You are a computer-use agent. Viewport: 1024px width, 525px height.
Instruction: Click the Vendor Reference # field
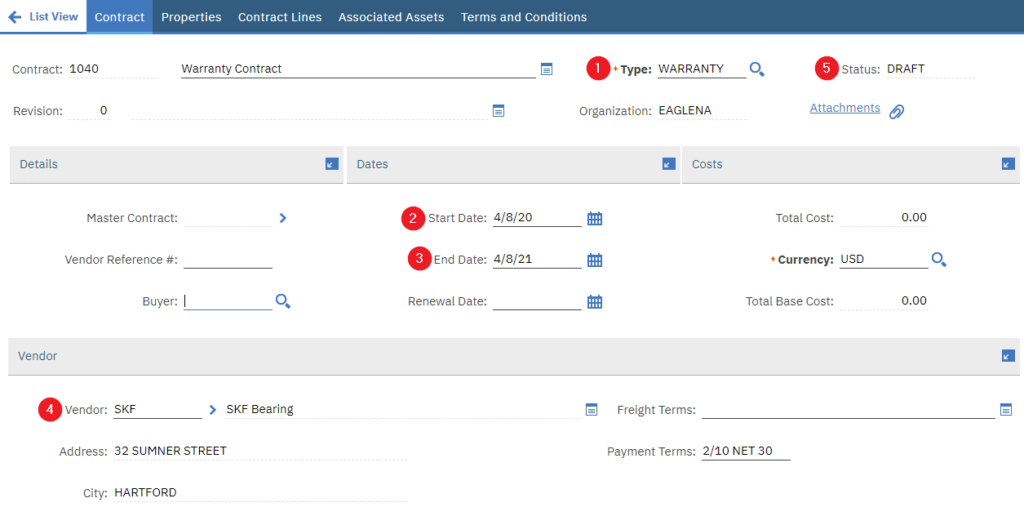coord(227,260)
